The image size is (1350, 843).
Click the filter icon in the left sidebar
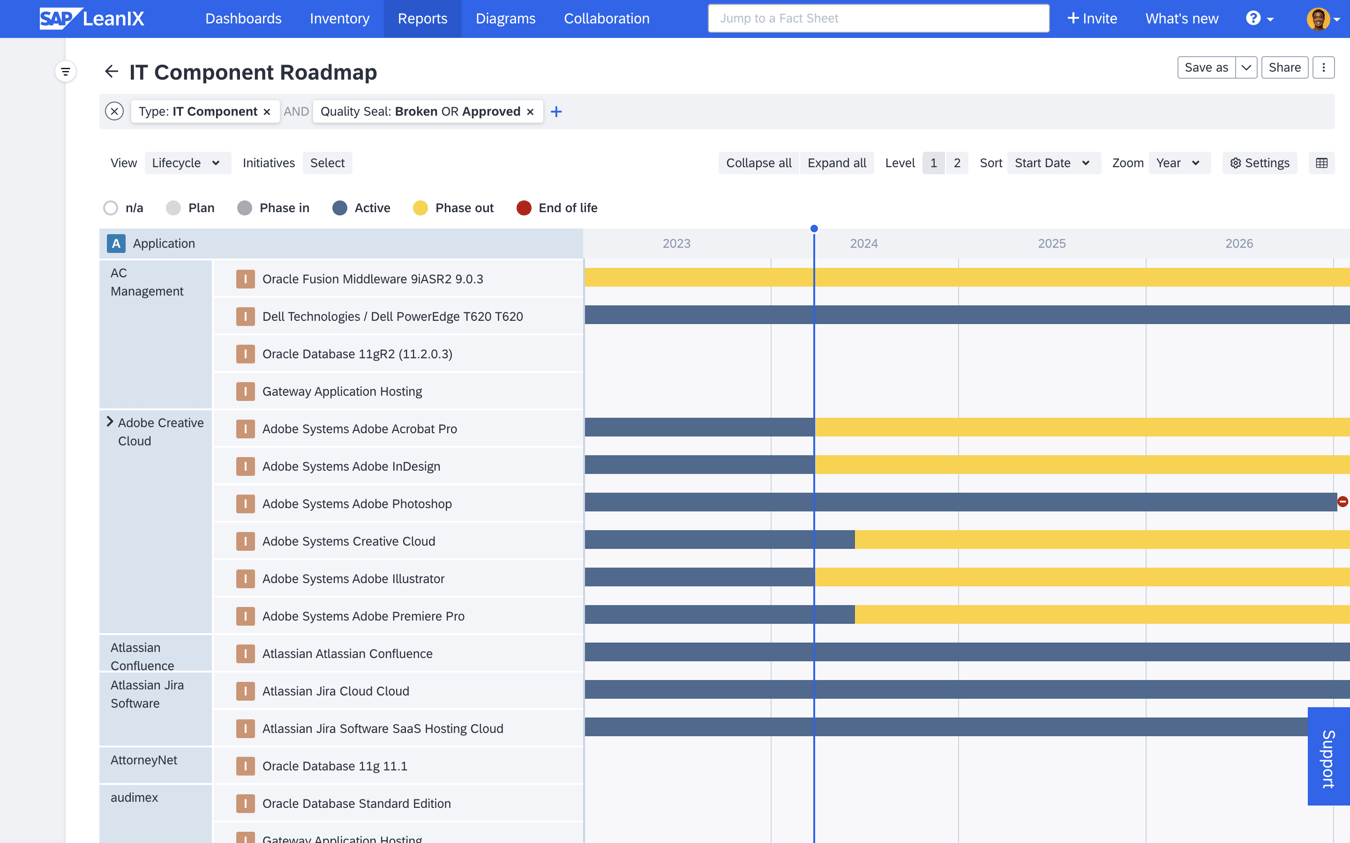pos(65,71)
